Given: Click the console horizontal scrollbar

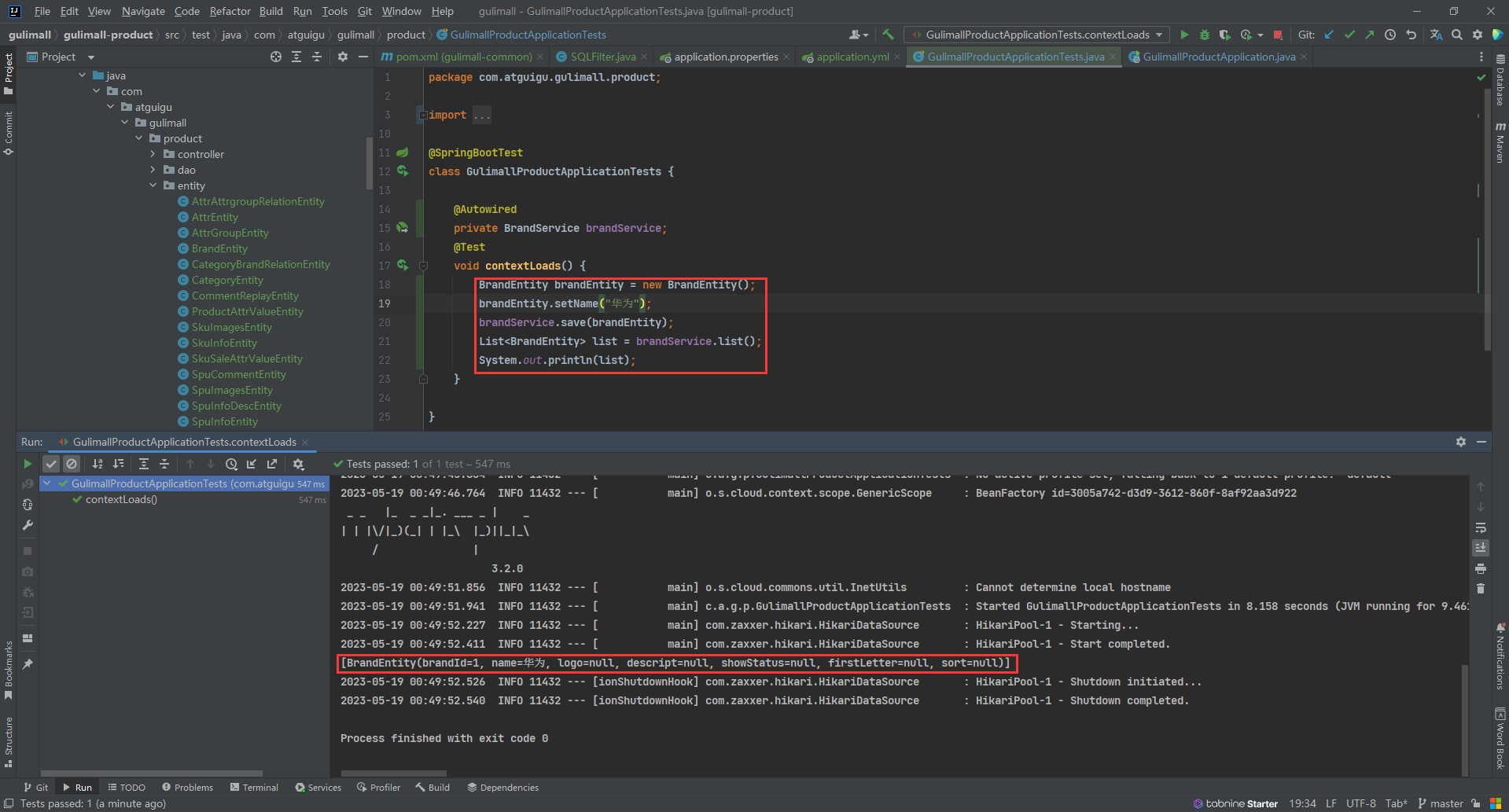Looking at the screenshot, I should tap(393, 773).
